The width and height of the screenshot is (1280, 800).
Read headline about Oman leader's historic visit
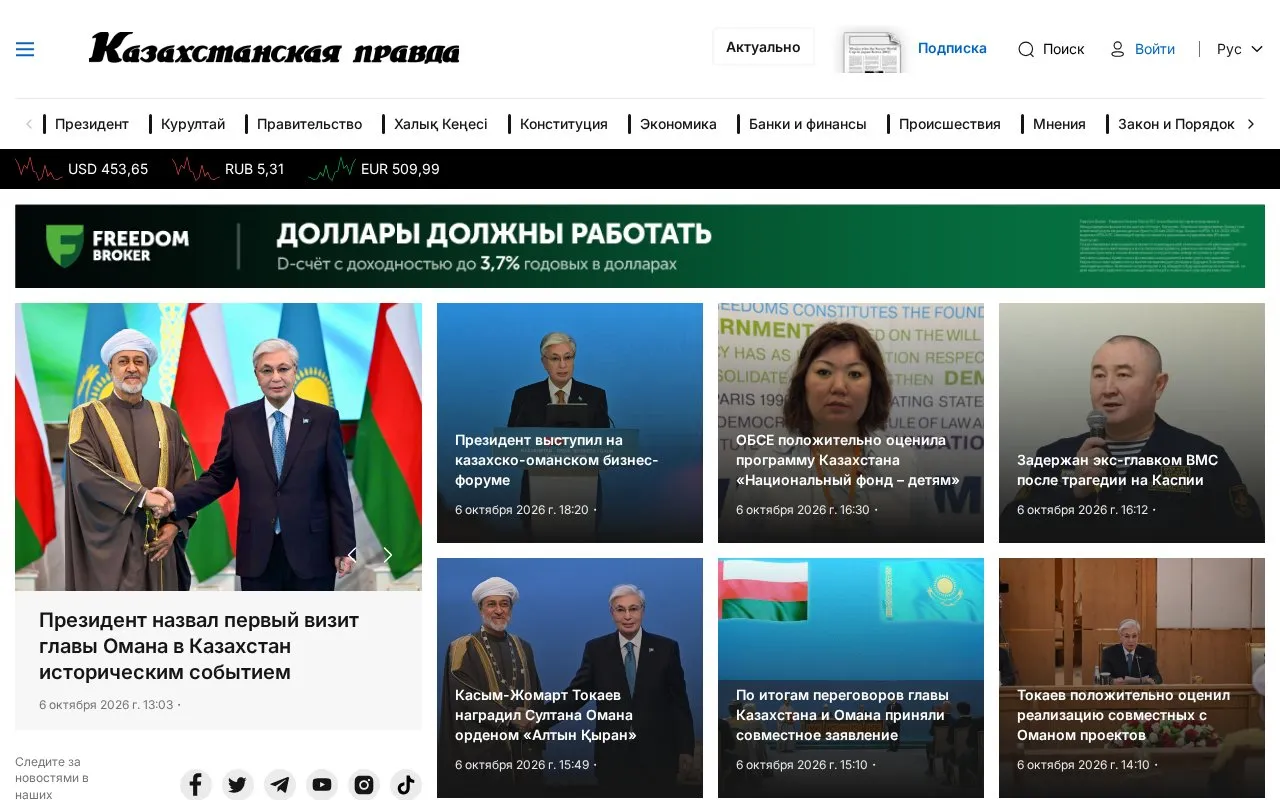pos(199,646)
